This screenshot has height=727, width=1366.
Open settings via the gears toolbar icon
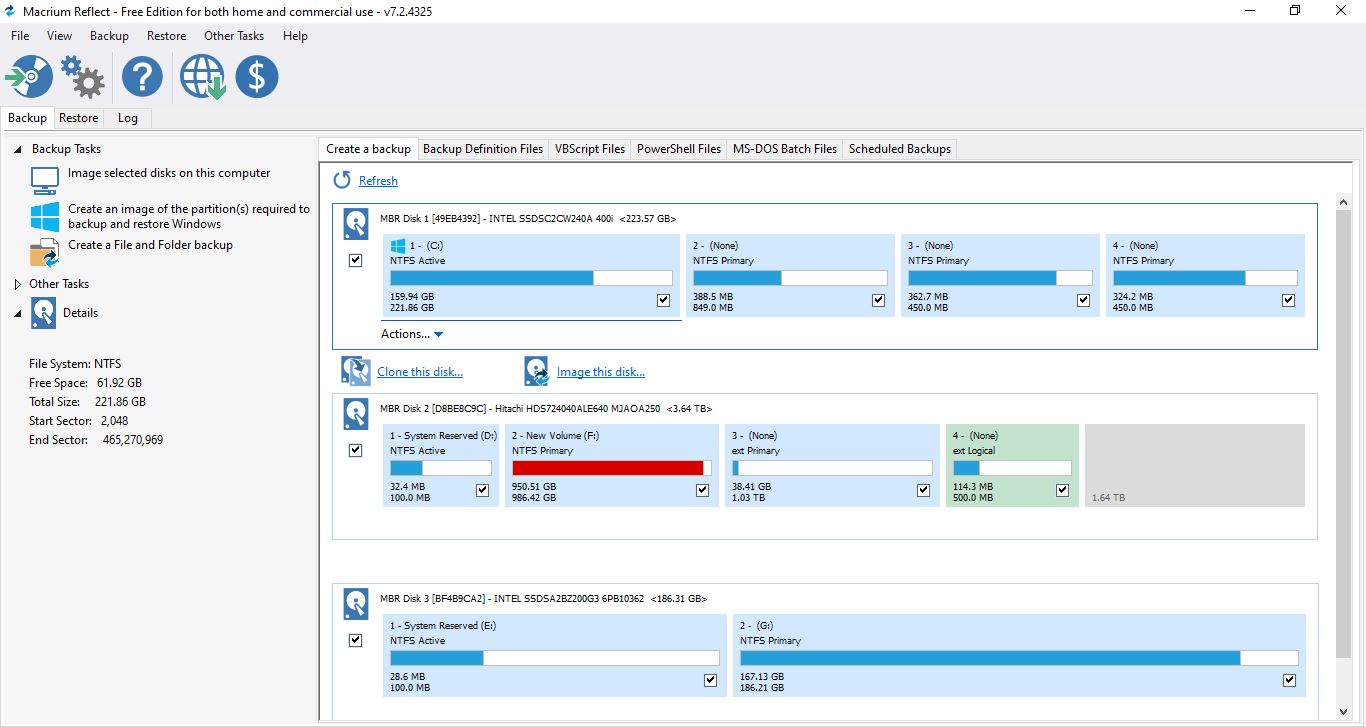coord(82,77)
